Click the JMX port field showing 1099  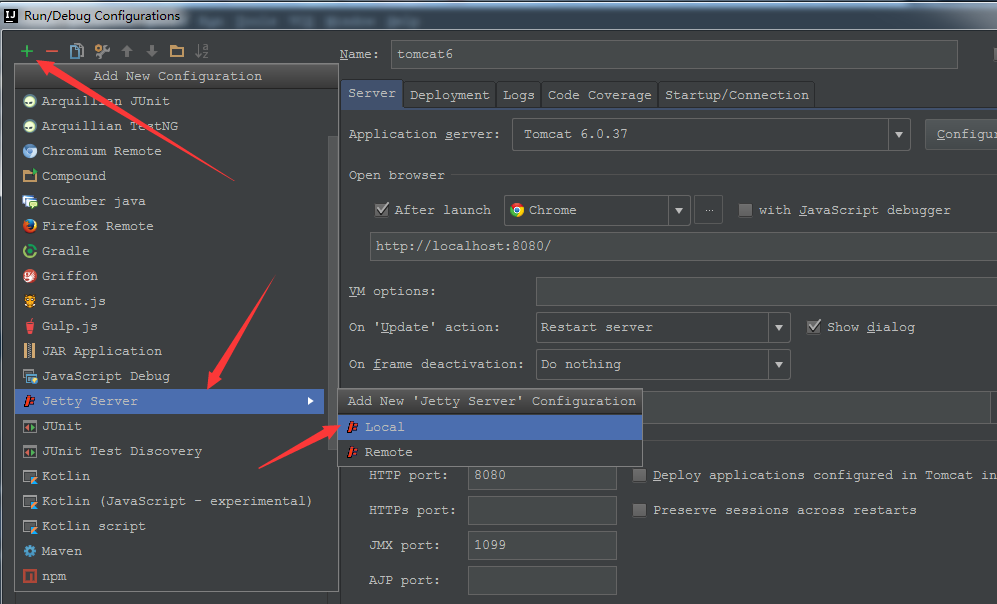coord(542,546)
